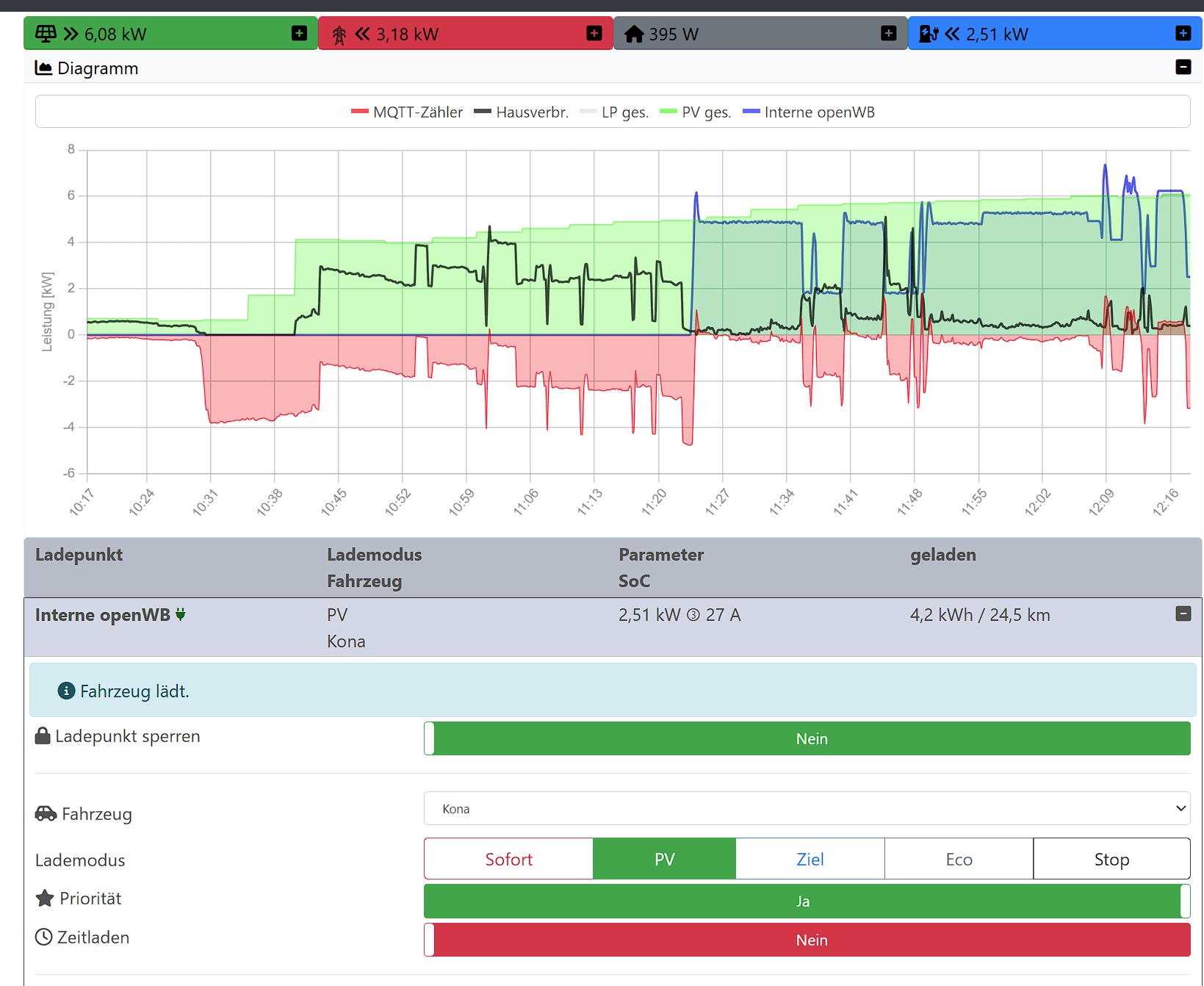
Task: Click the house consumption icon
Action: [x=634, y=35]
